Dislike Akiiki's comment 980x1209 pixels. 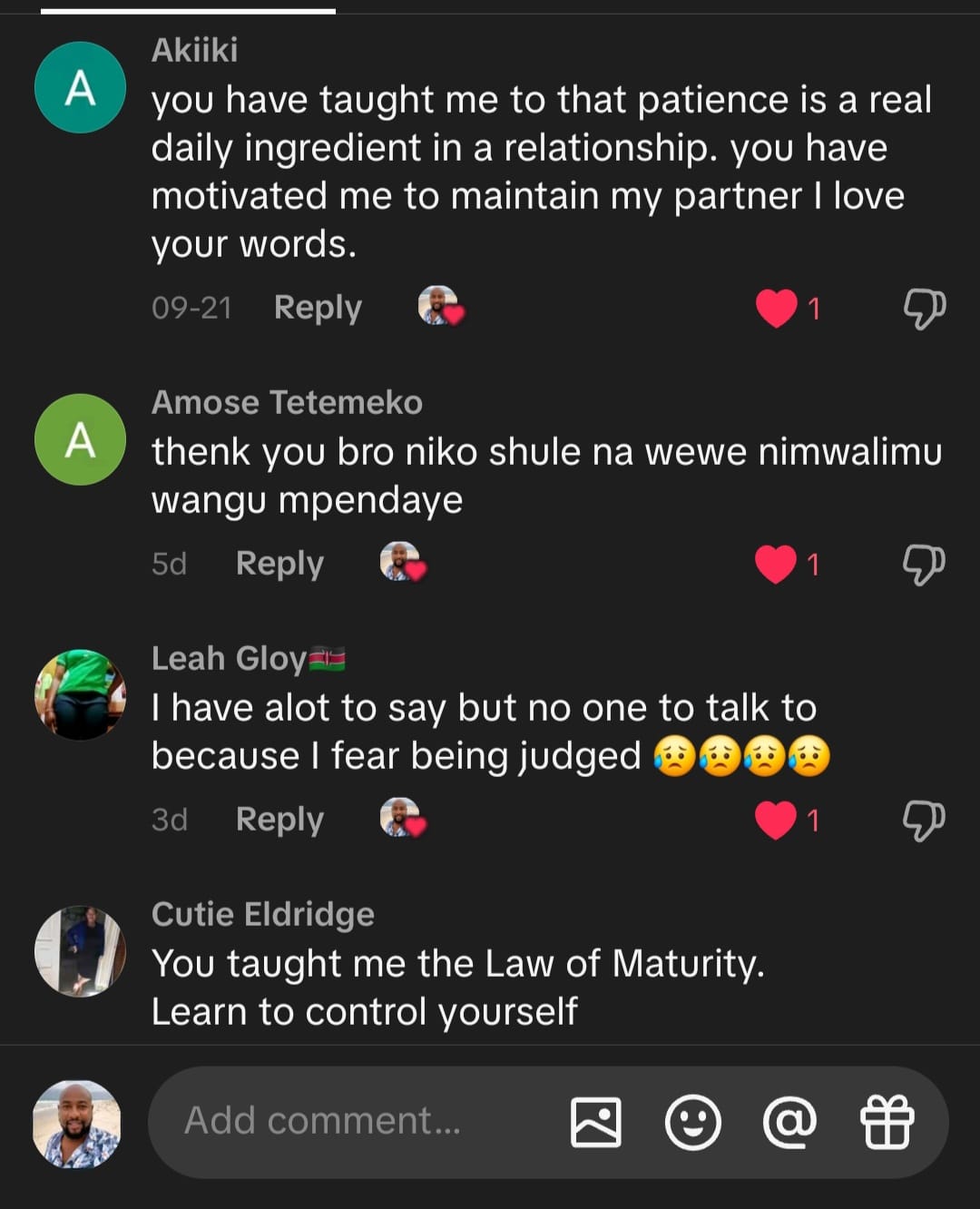click(x=924, y=309)
